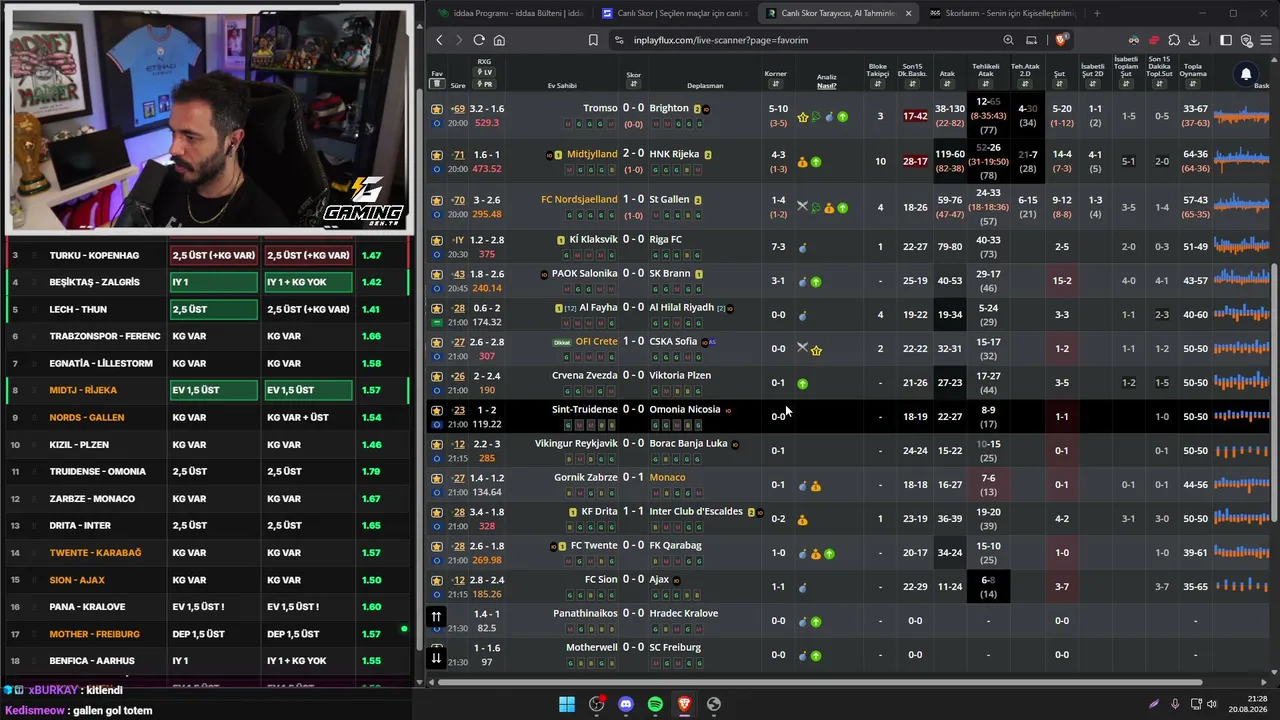This screenshot has height=720, width=1280.
Task: Sort by the Son15 Dk.Baskı column
Action: pyautogui.click(x=912, y=85)
